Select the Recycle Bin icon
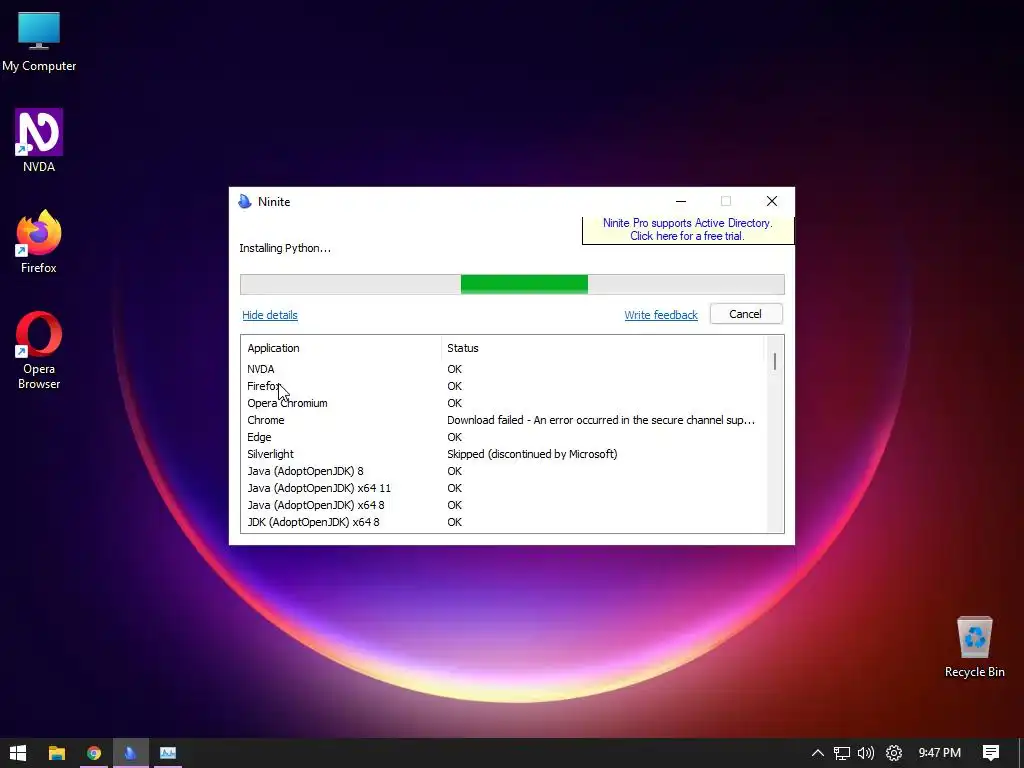Image resolution: width=1024 pixels, height=768 pixels. (974, 647)
